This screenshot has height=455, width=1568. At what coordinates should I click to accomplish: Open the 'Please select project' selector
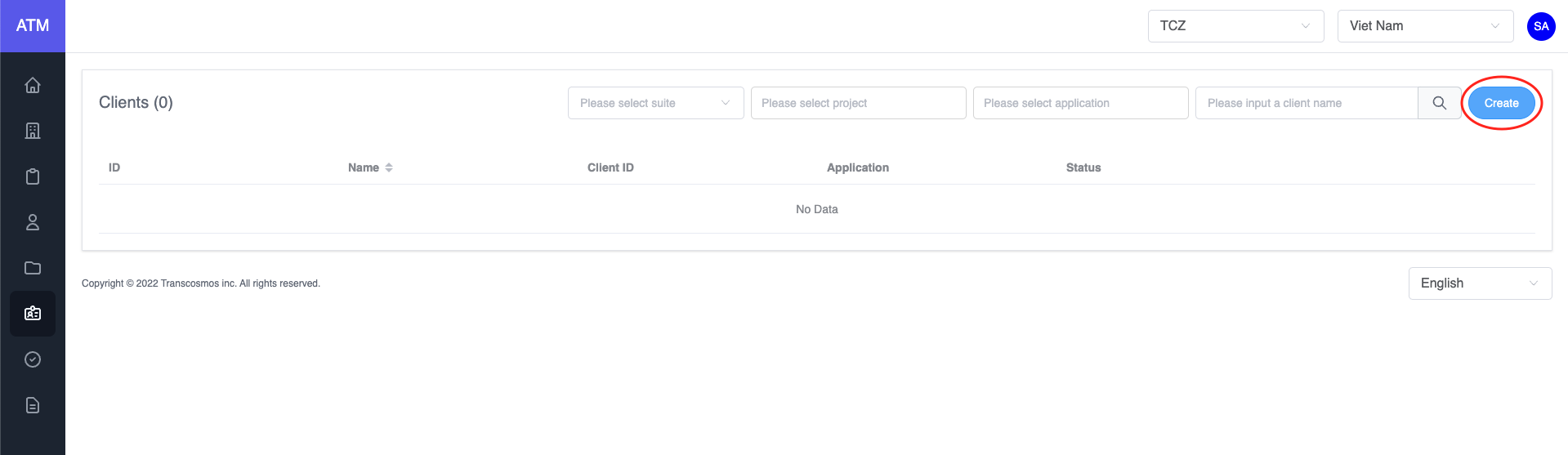pyautogui.click(x=858, y=103)
